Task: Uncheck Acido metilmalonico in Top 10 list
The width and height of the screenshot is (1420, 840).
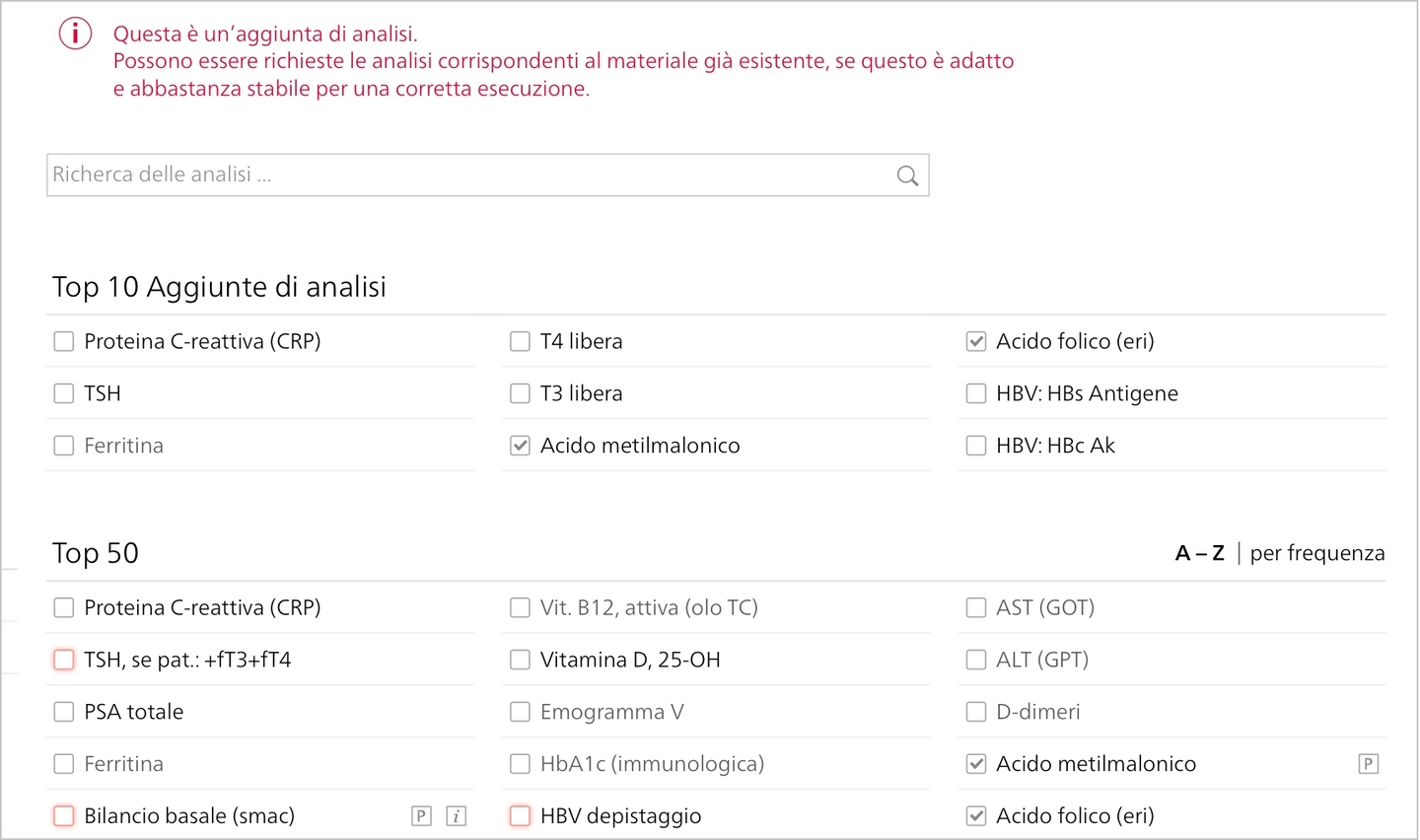Action: 520,446
